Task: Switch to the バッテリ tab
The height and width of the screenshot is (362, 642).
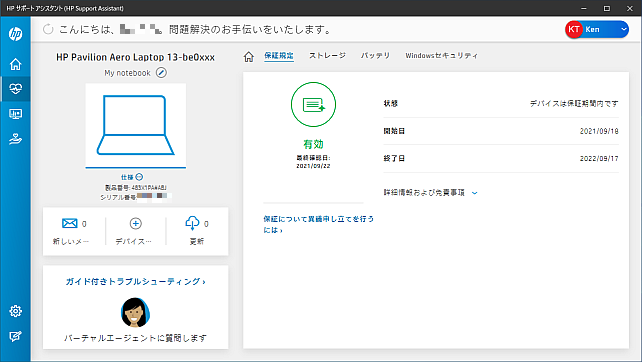Action: click(x=375, y=55)
